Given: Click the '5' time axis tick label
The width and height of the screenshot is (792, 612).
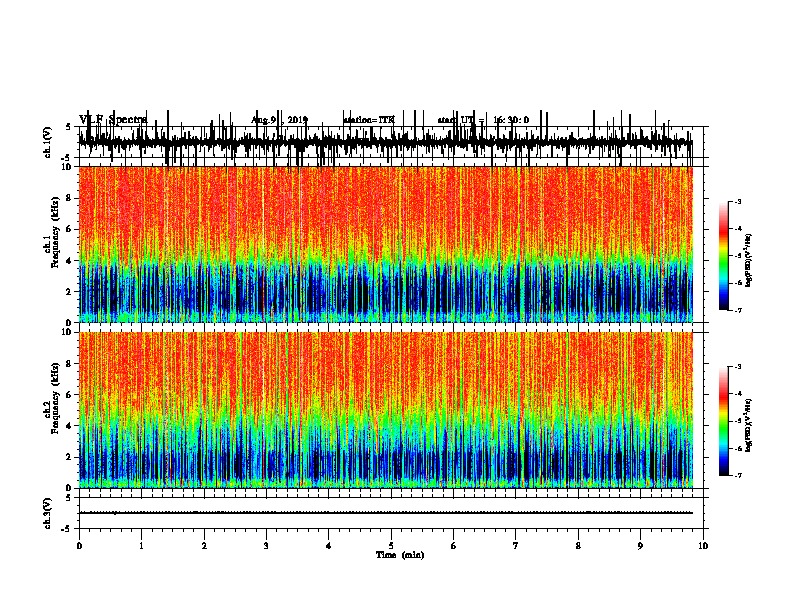Looking at the screenshot, I should [391, 546].
